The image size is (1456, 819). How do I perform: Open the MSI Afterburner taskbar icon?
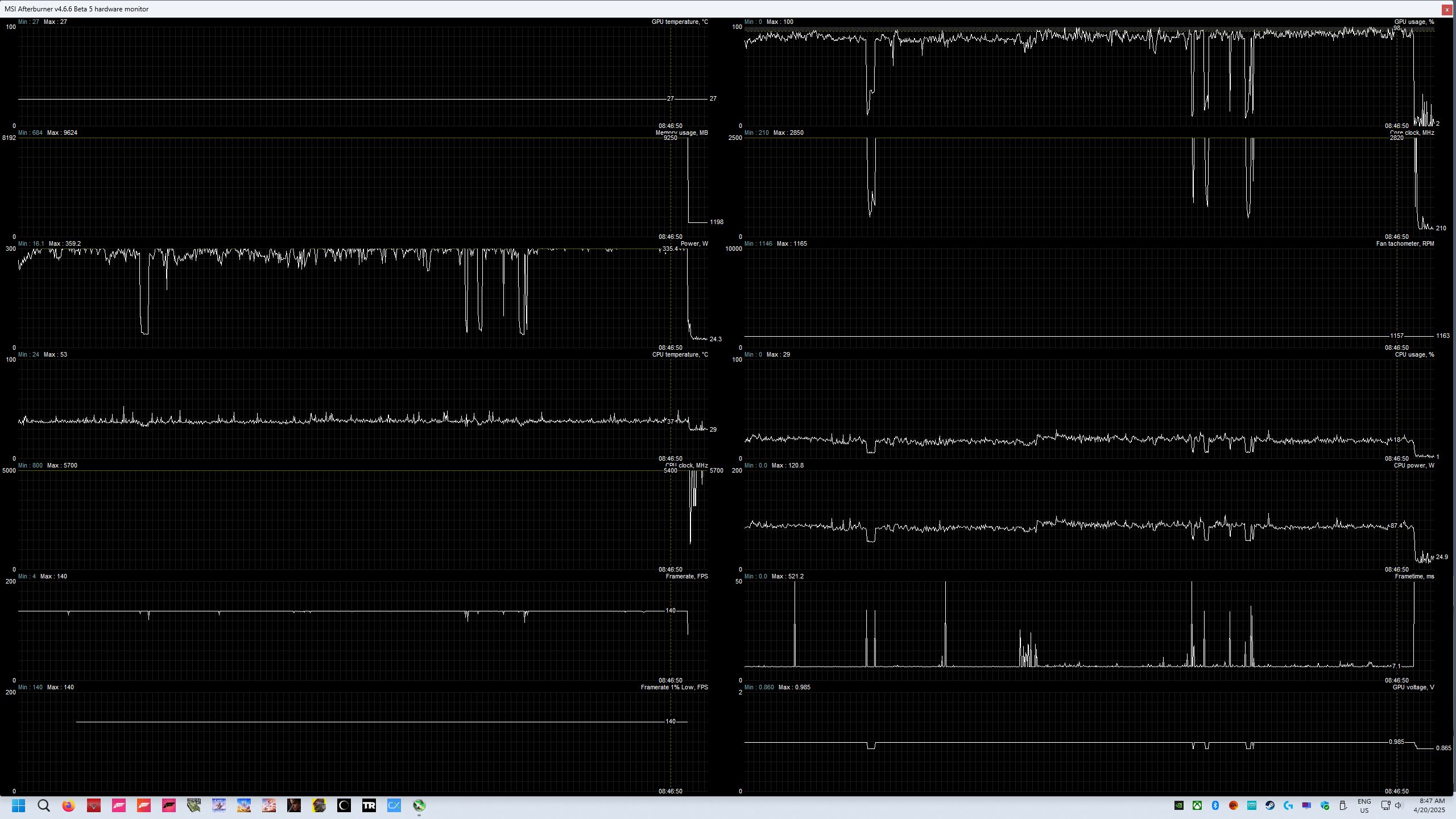(x=419, y=805)
